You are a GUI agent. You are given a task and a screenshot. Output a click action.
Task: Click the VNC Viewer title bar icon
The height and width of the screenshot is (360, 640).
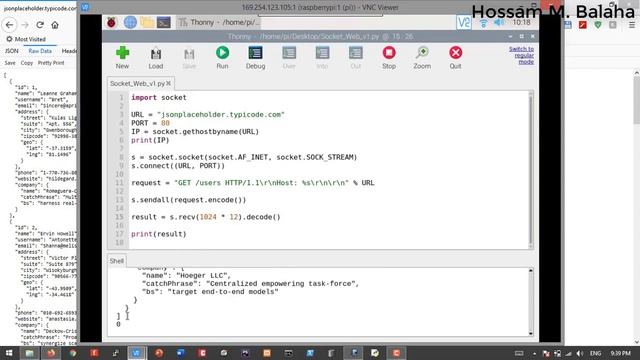click(x=85, y=7)
